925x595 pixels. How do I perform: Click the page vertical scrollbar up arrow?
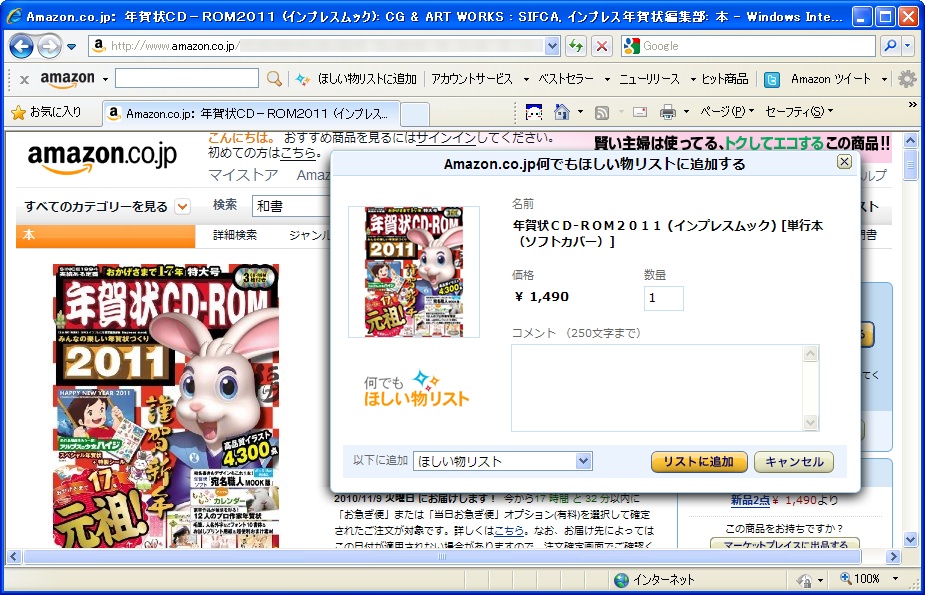pyautogui.click(x=910, y=141)
